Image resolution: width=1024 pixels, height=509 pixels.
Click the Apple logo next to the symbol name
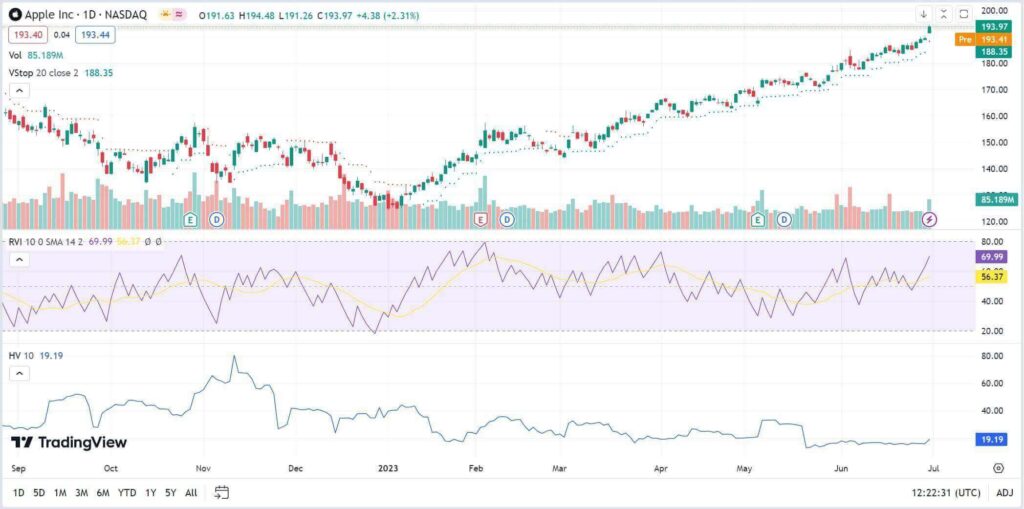(x=13, y=14)
